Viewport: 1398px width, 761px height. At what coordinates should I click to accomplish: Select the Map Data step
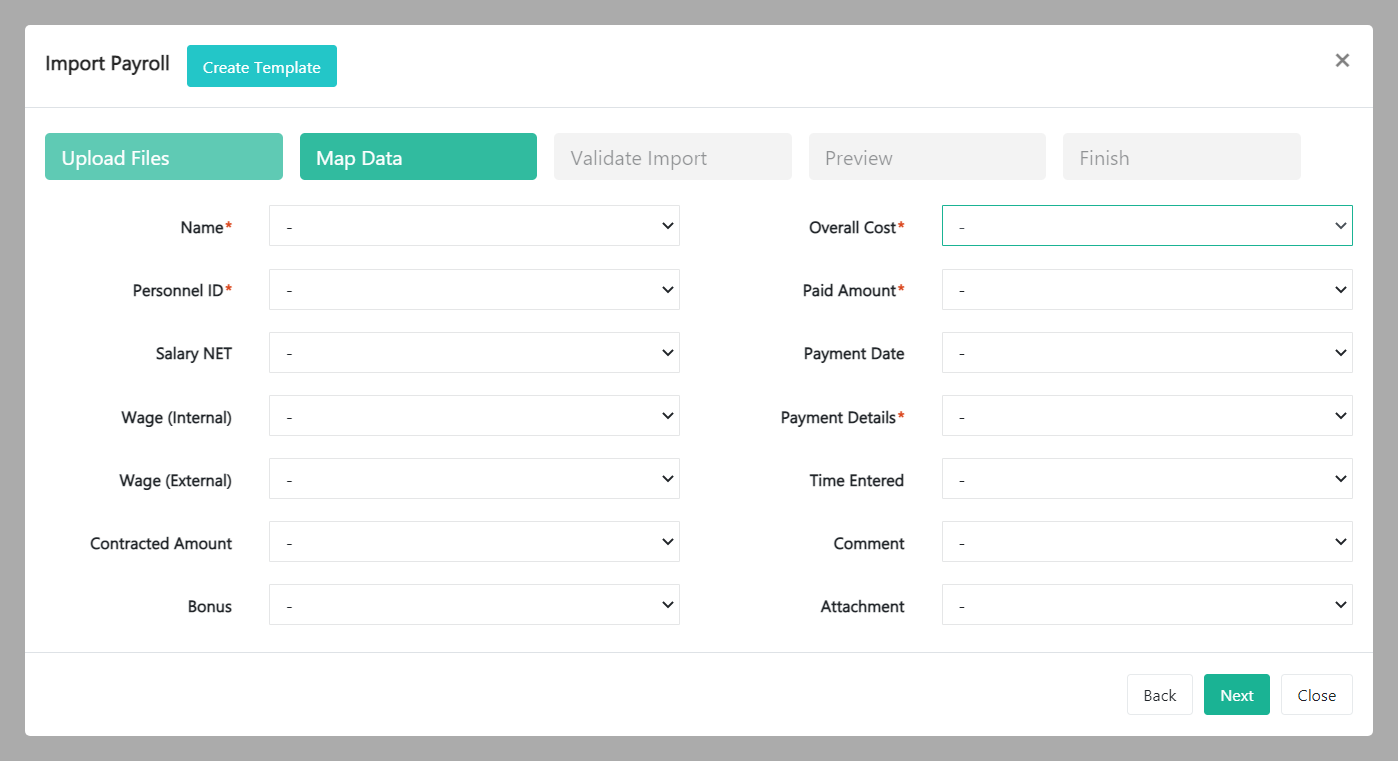[418, 156]
